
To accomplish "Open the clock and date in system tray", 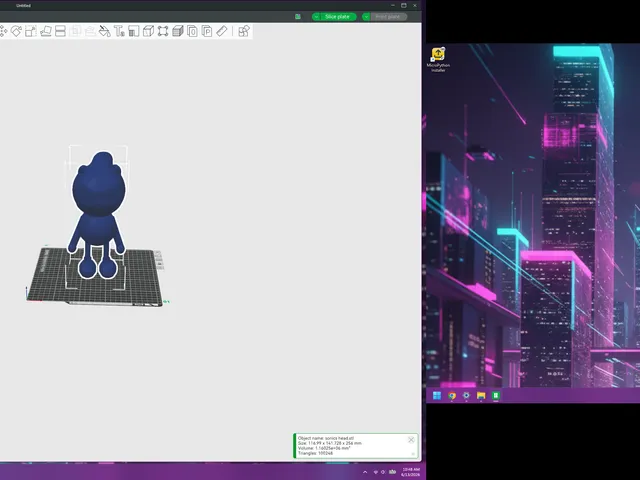I will click(410, 472).
